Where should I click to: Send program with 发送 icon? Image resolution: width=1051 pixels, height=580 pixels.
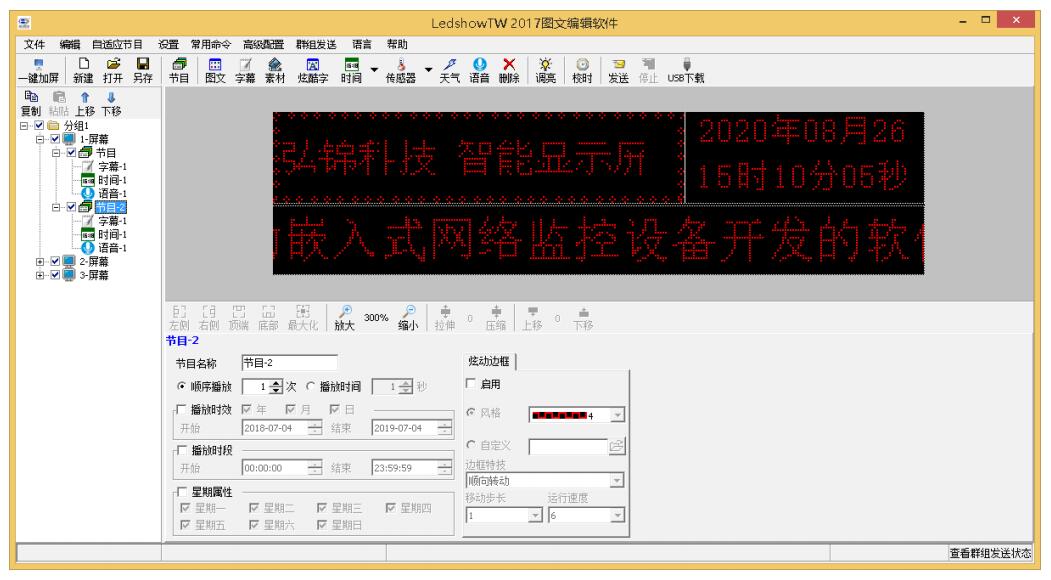coord(618,70)
